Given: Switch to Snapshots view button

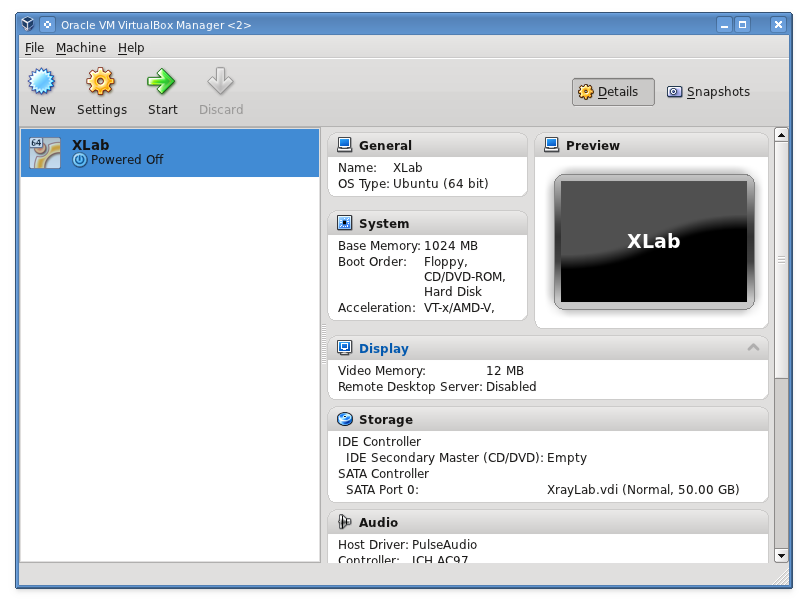Looking at the screenshot, I should tap(709, 92).
